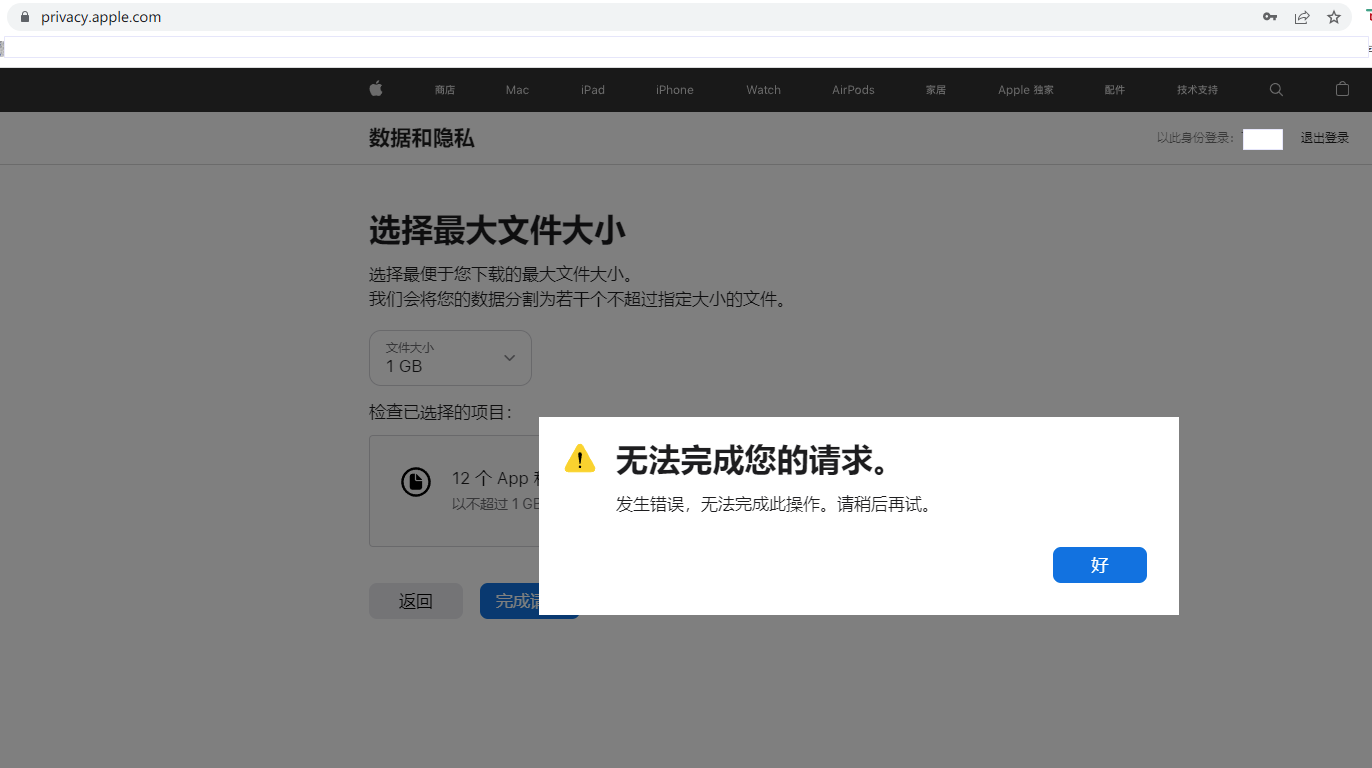Click the 我们会将您的数据分割 description line
Screen dimensions: 1372x768
(x=577, y=299)
